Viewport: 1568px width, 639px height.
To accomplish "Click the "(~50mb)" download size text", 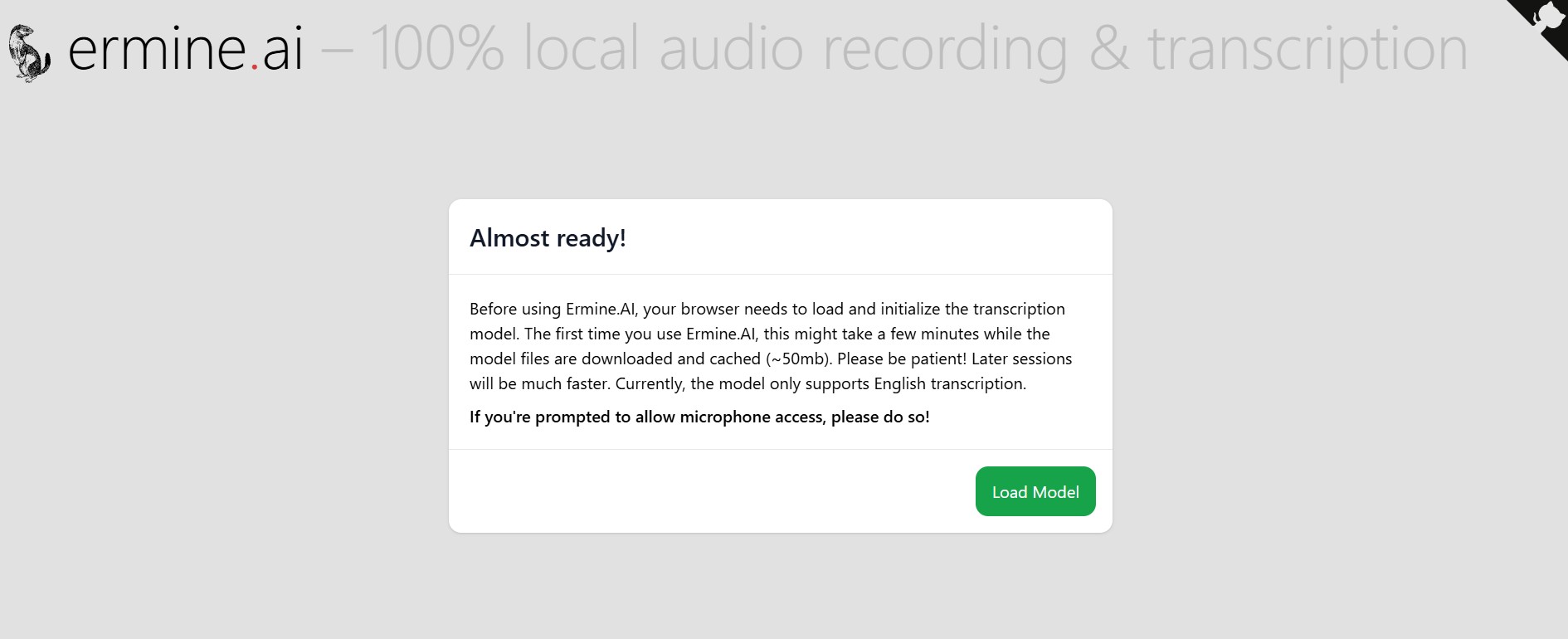I will click(x=799, y=359).
